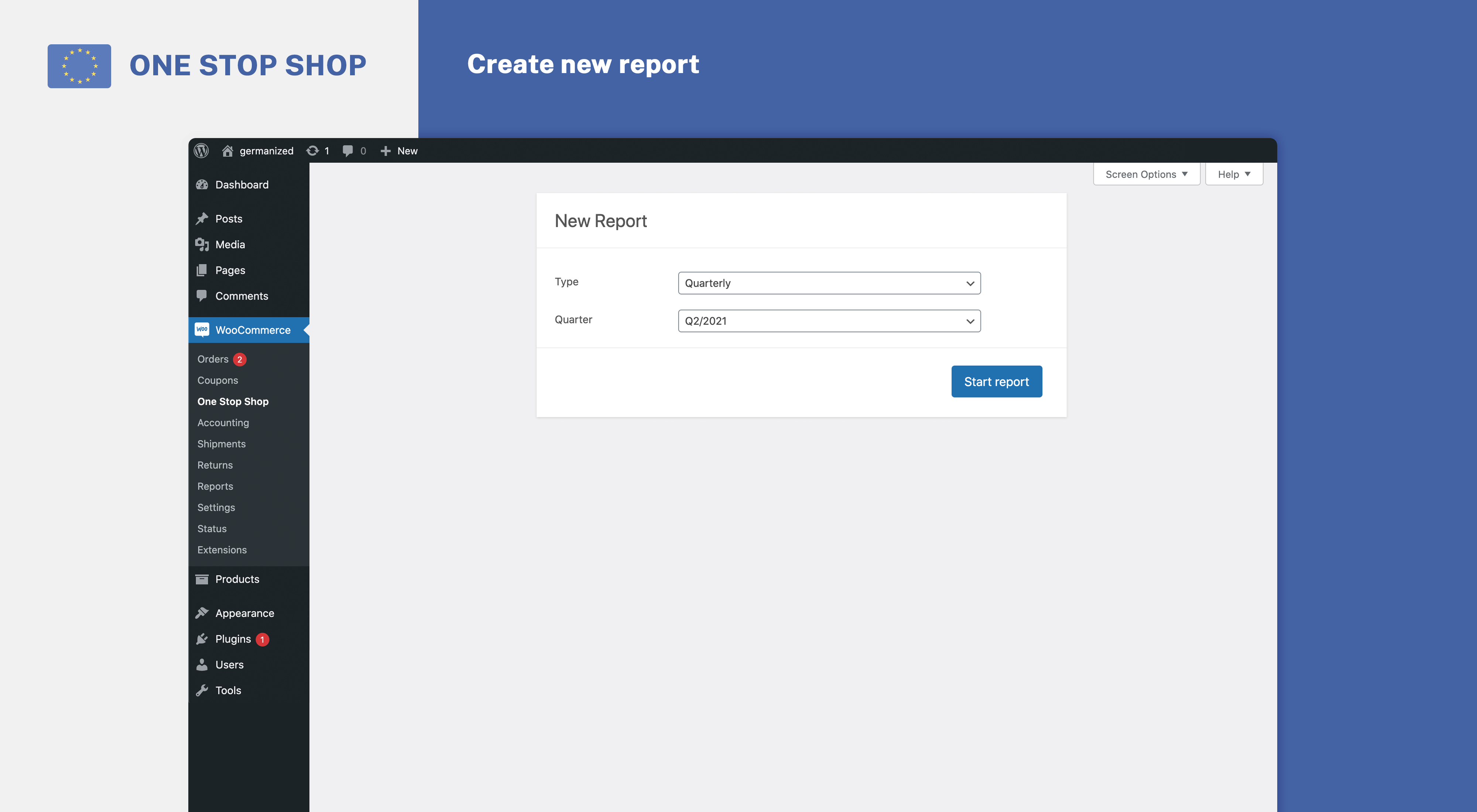Expand the Screen Options panel

pyautogui.click(x=1146, y=174)
